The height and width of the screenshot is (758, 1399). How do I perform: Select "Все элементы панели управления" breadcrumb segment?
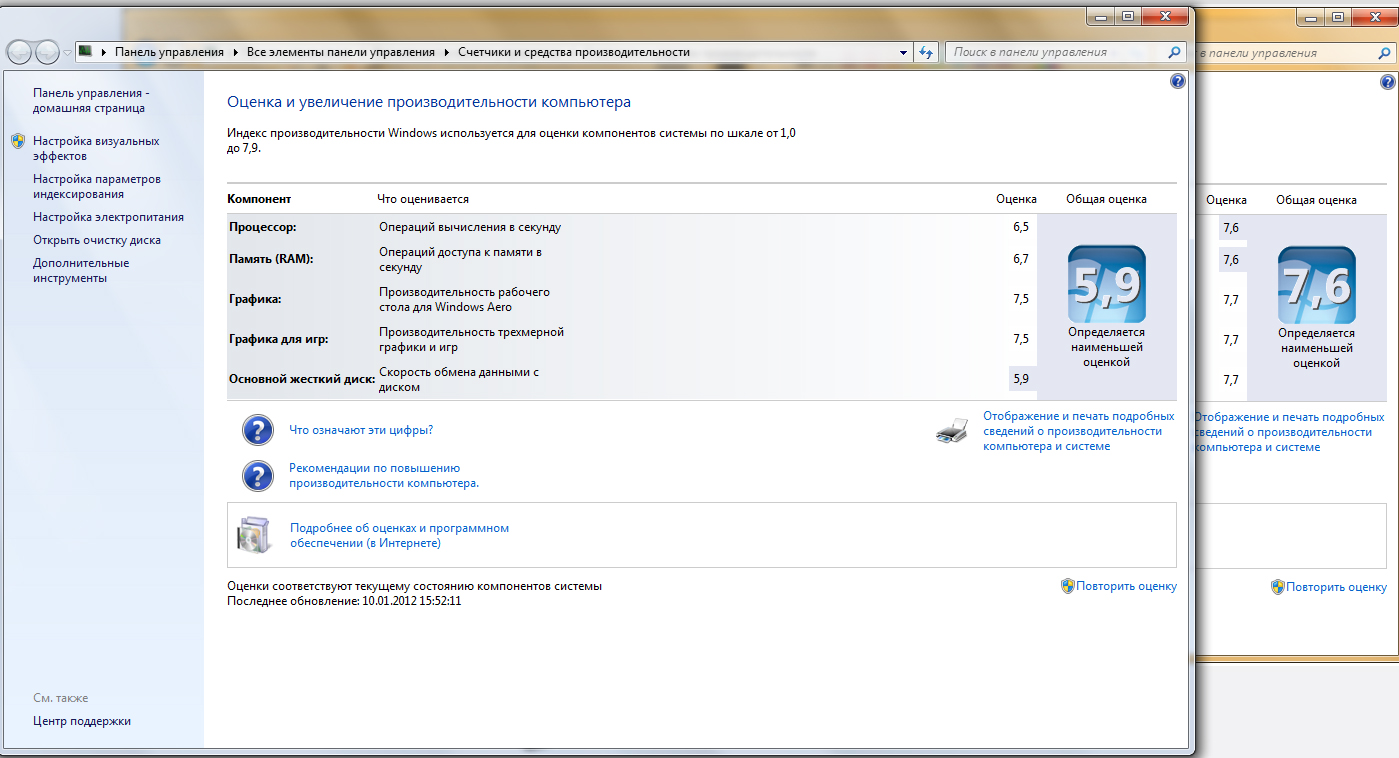click(x=341, y=52)
